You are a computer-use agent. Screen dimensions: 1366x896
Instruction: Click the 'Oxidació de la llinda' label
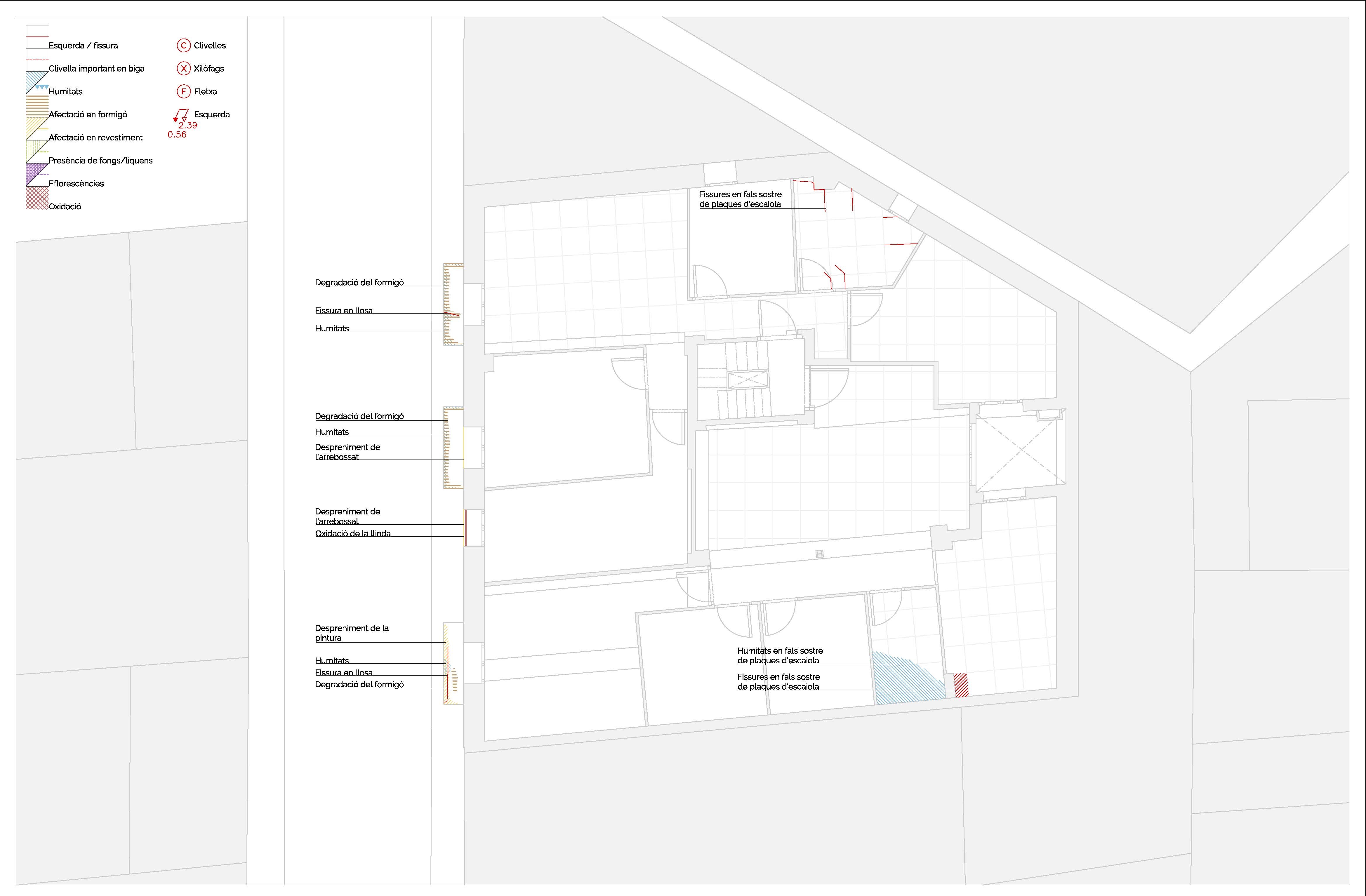[x=352, y=534]
